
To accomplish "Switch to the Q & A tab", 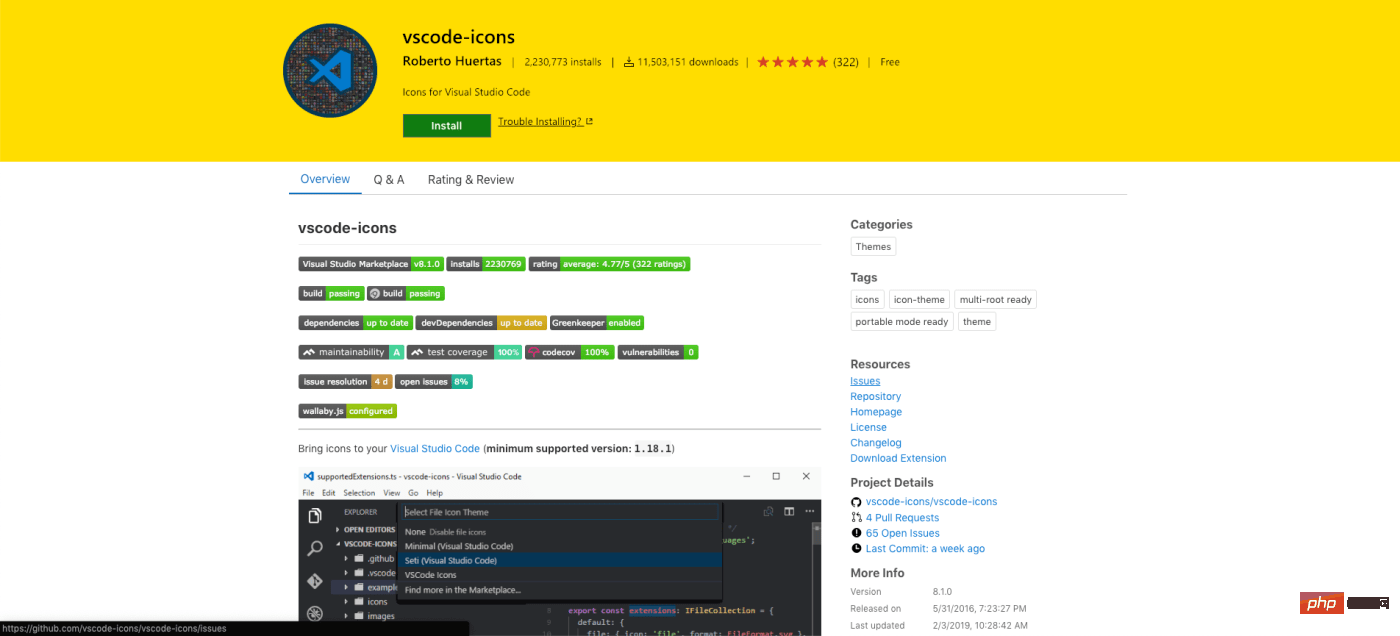I will (x=389, y=180).
